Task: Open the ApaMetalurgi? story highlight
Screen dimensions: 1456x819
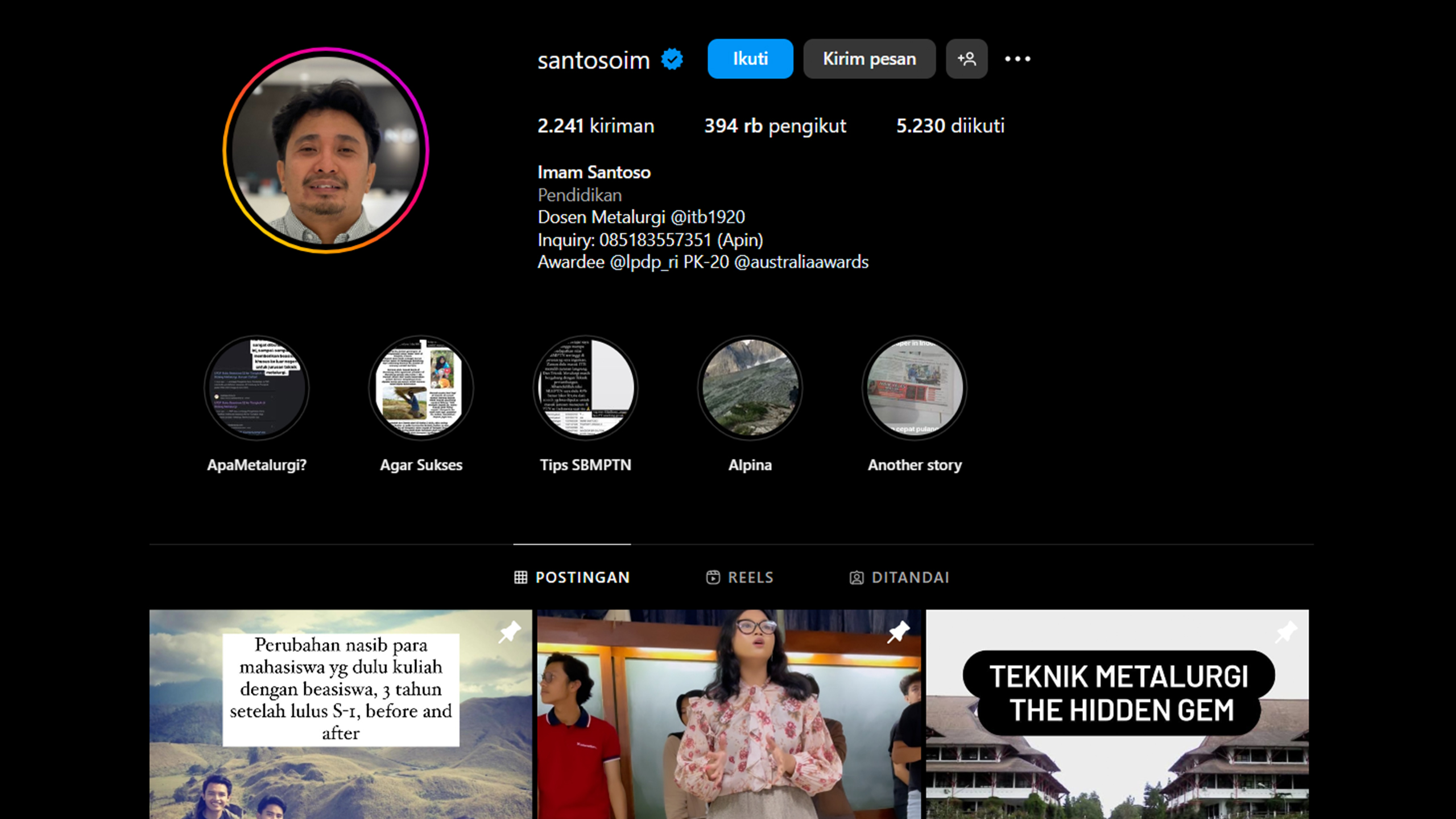Action: tap(257, 388)
